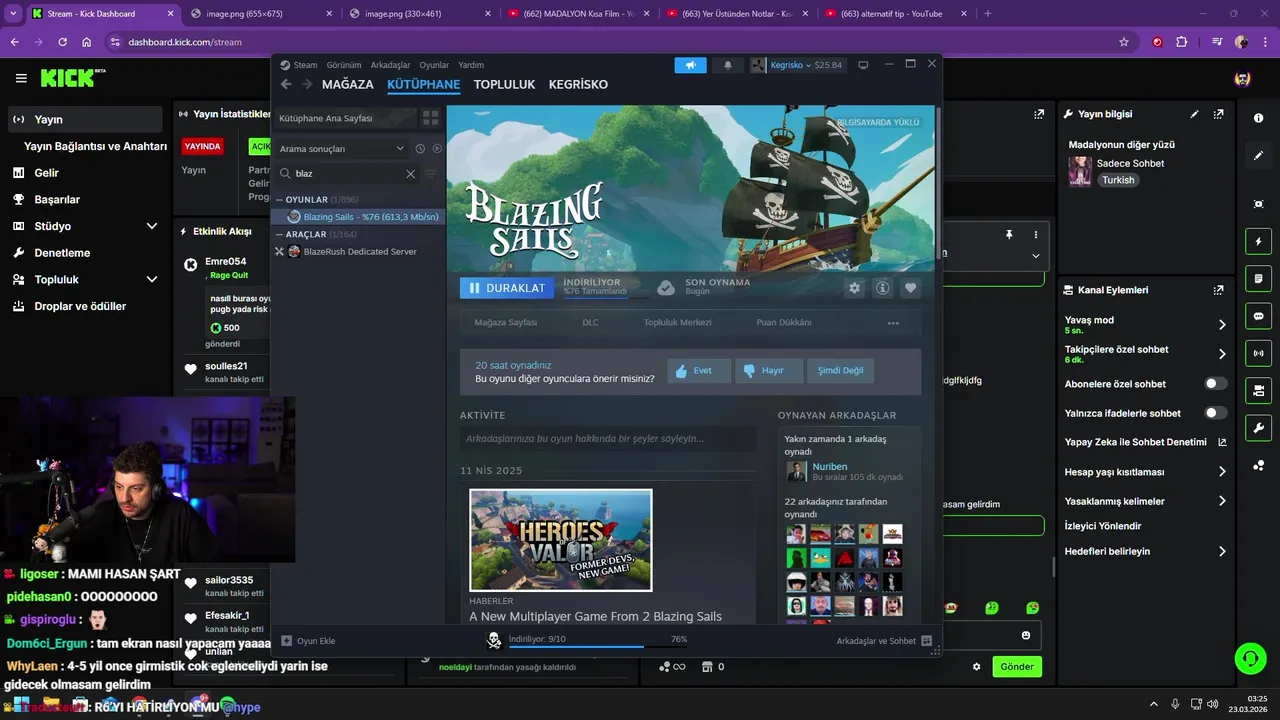The height and width of the screenshot is (720, 1280).
Task: Click the Kick logo
Action: 73,78
